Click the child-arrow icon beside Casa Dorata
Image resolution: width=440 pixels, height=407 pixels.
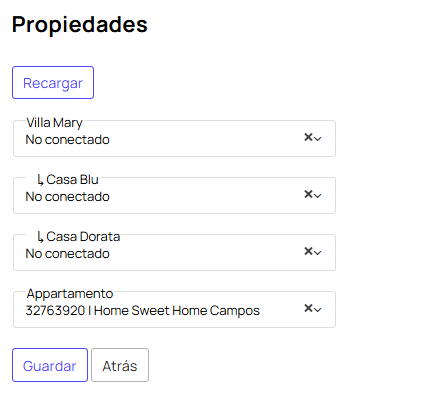click(x=40, y=237)
